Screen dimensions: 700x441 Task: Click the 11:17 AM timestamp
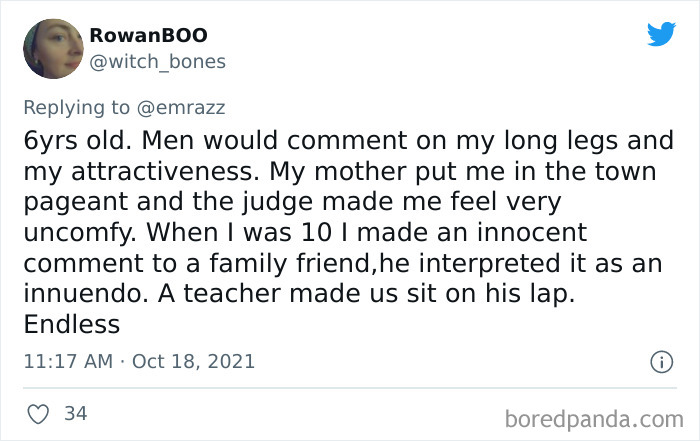pos(67,361)
